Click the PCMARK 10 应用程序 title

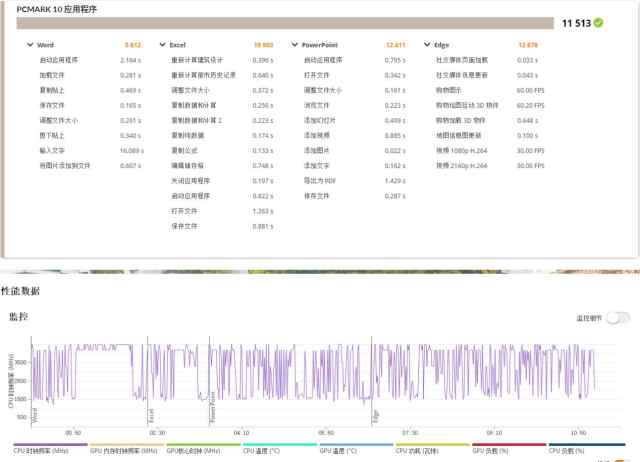click(56, 9)
